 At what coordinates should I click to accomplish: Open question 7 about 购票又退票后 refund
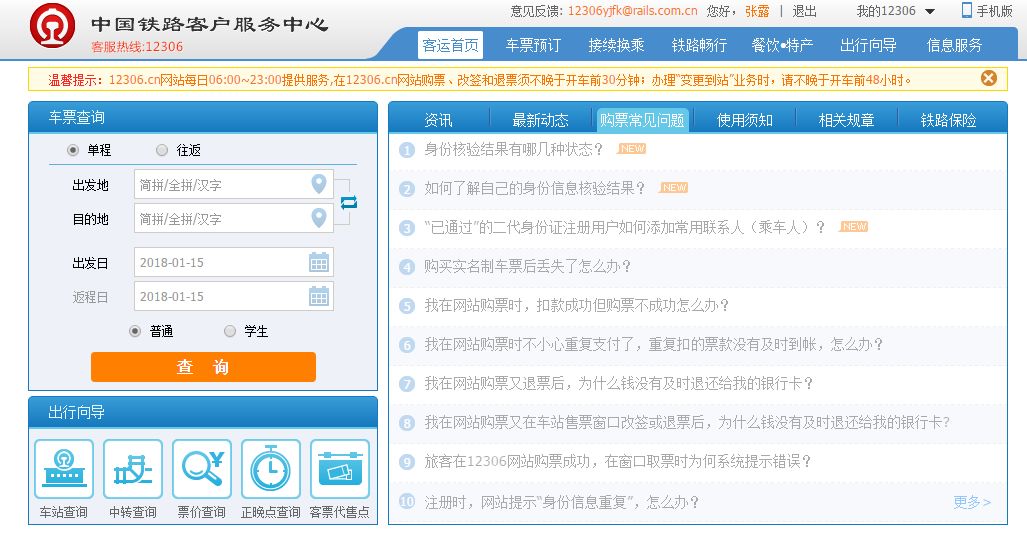[618, 383]
